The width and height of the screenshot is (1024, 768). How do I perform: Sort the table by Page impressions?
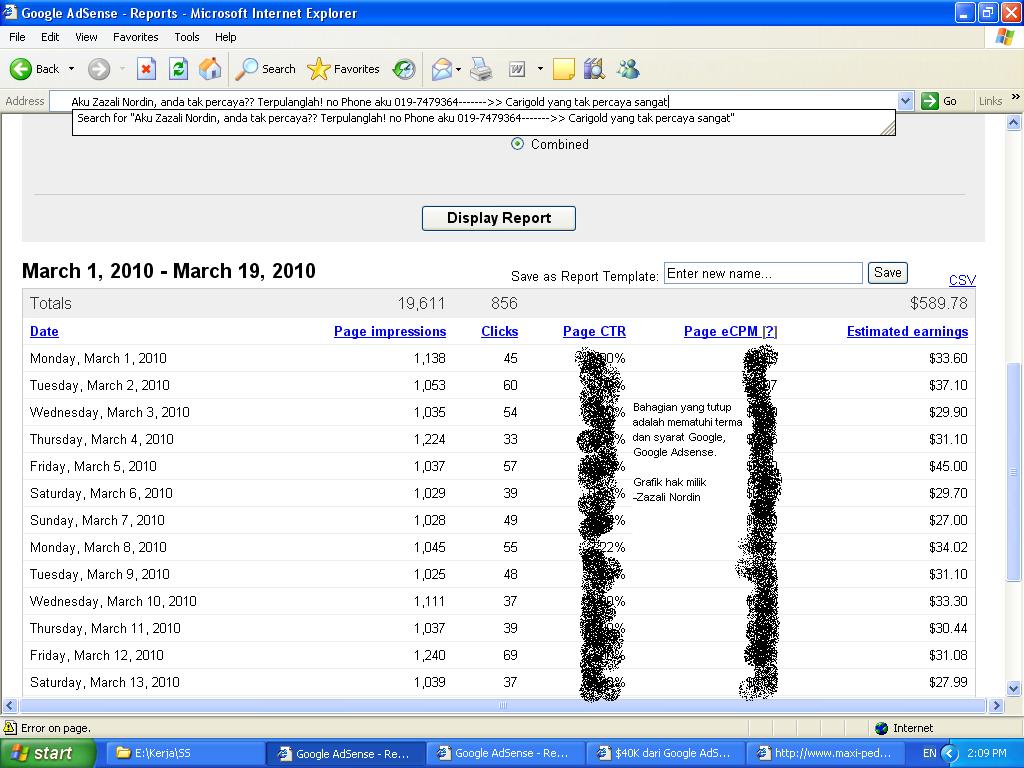point(390,331)
